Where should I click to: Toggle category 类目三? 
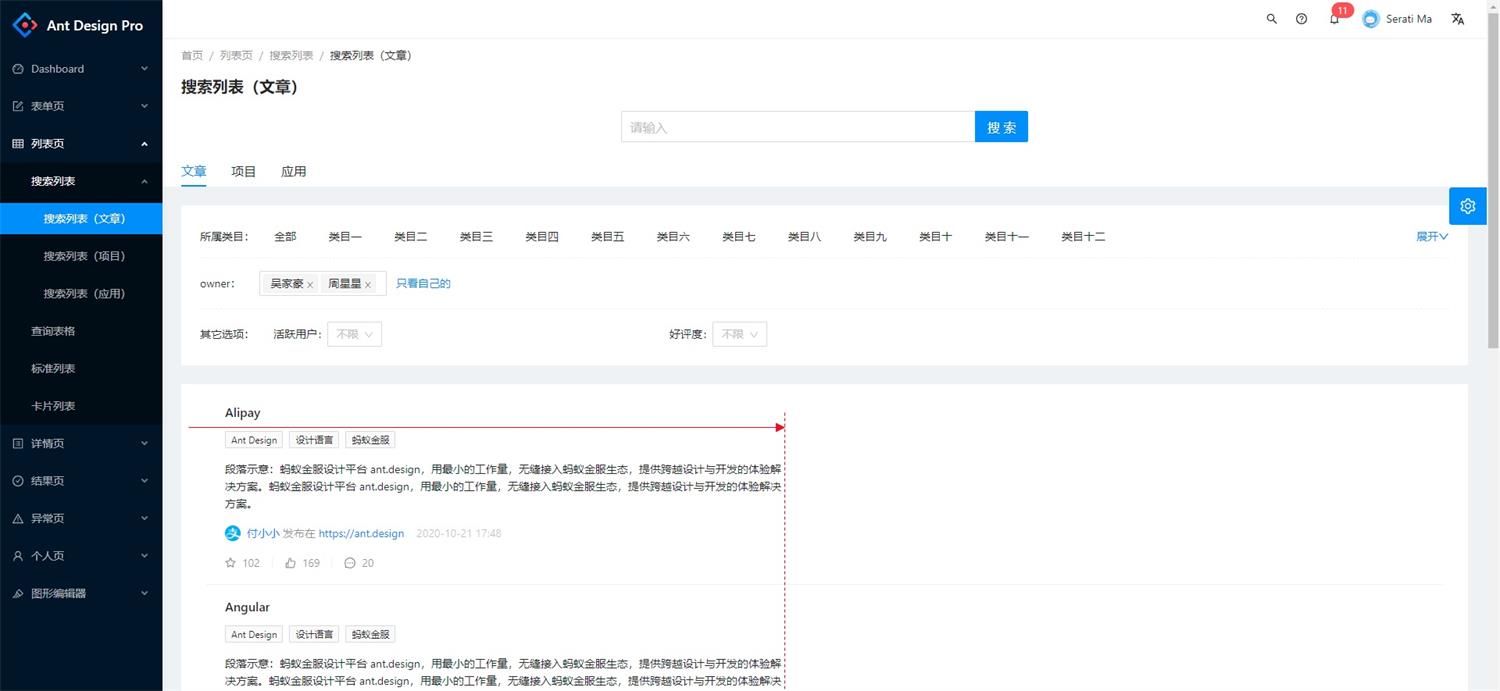click(x=476, y=237)
